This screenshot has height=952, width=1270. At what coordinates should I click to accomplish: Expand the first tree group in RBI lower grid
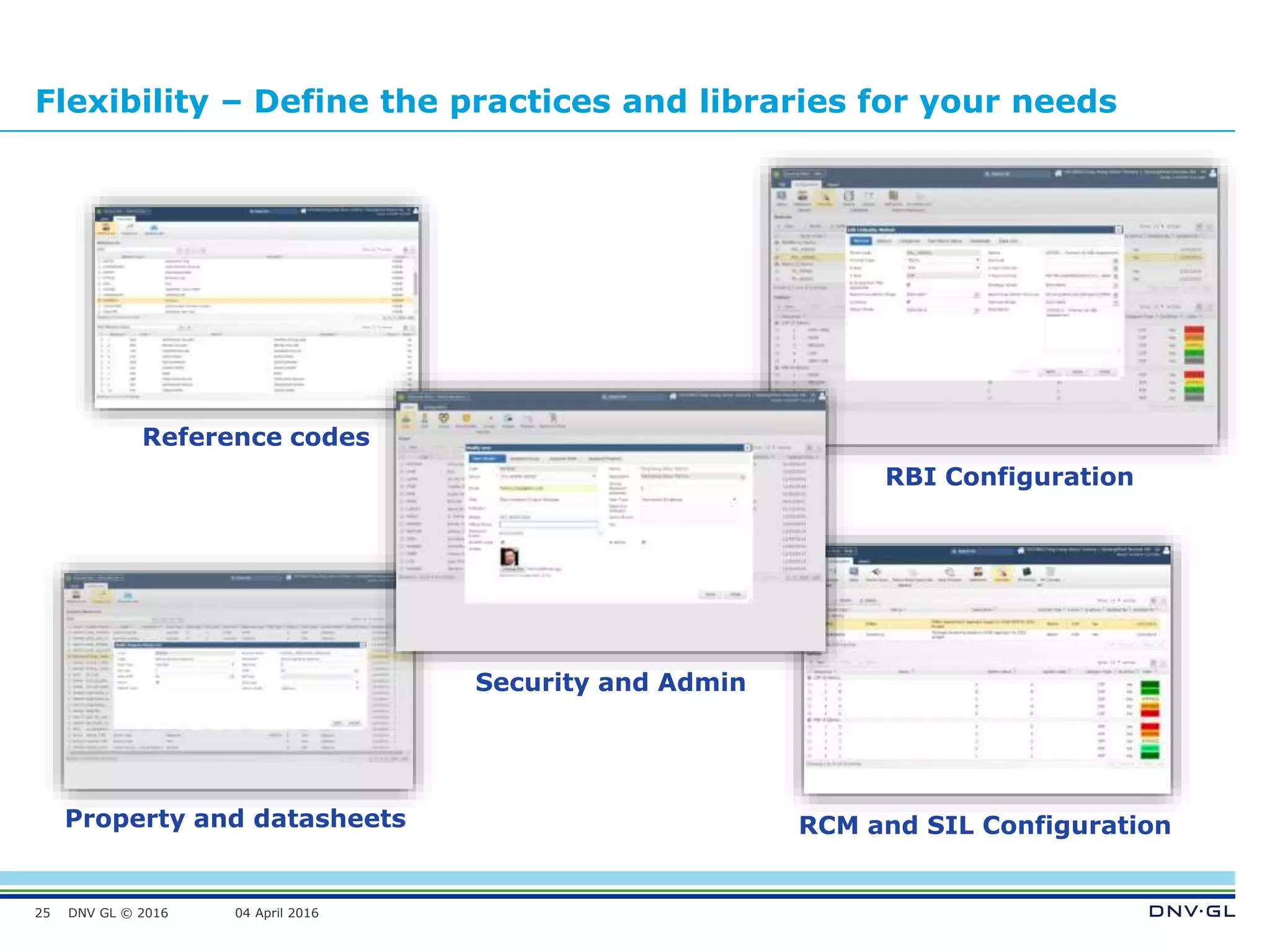[778, 322]
